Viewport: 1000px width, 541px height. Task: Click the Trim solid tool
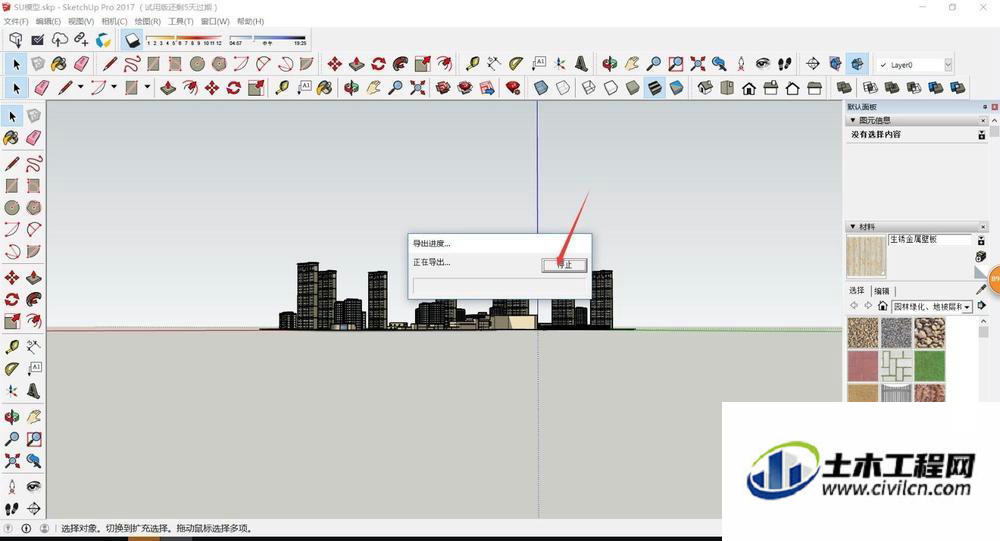click(935, 87)
